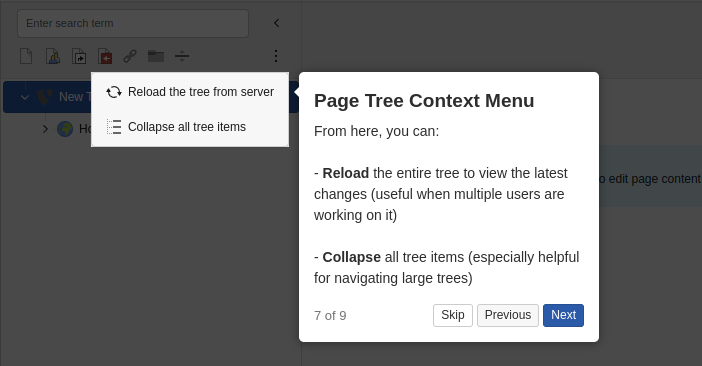Select the shortcut page icon in toolbar
The height and width of the screenshot is (366, 702).
coord(79,56)
